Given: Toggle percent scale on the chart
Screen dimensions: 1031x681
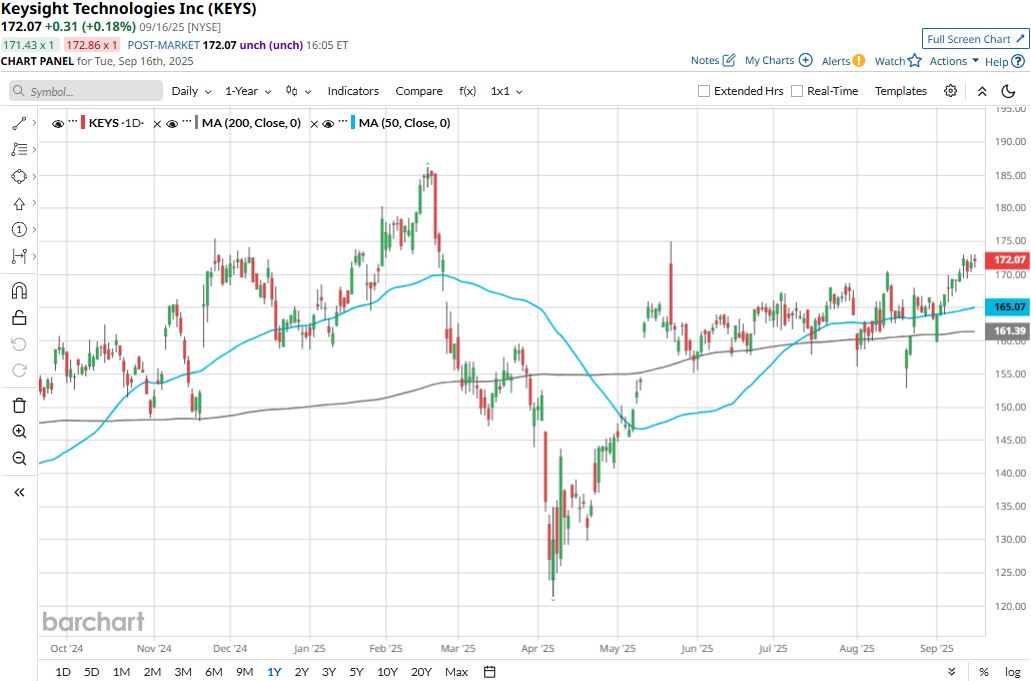Looking at the screenshot, I should (984, 672).
